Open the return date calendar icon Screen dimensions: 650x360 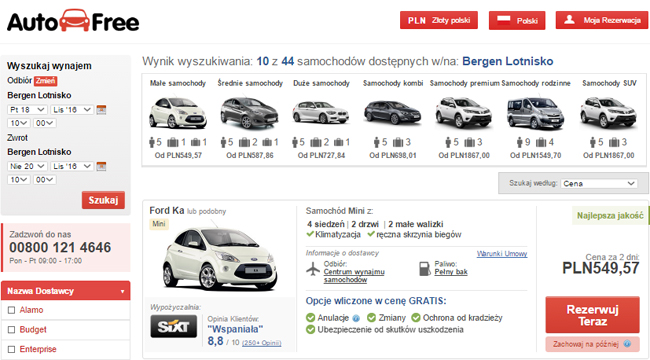click(x=101, y=166)
